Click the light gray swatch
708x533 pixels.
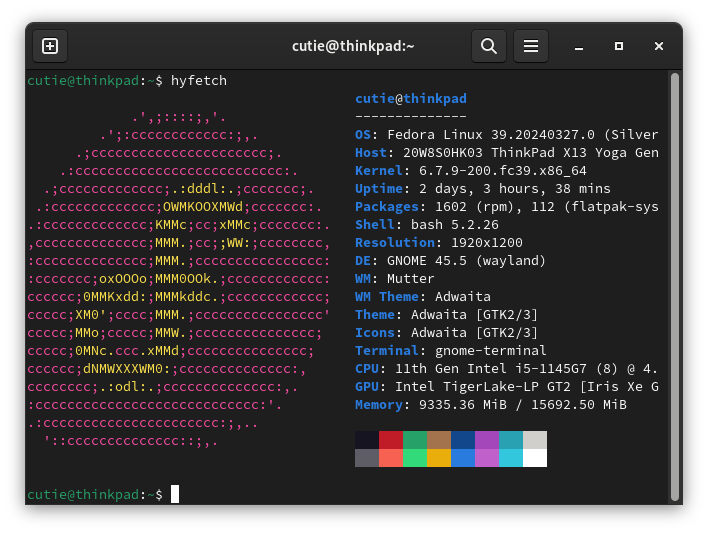coord(535,440)
